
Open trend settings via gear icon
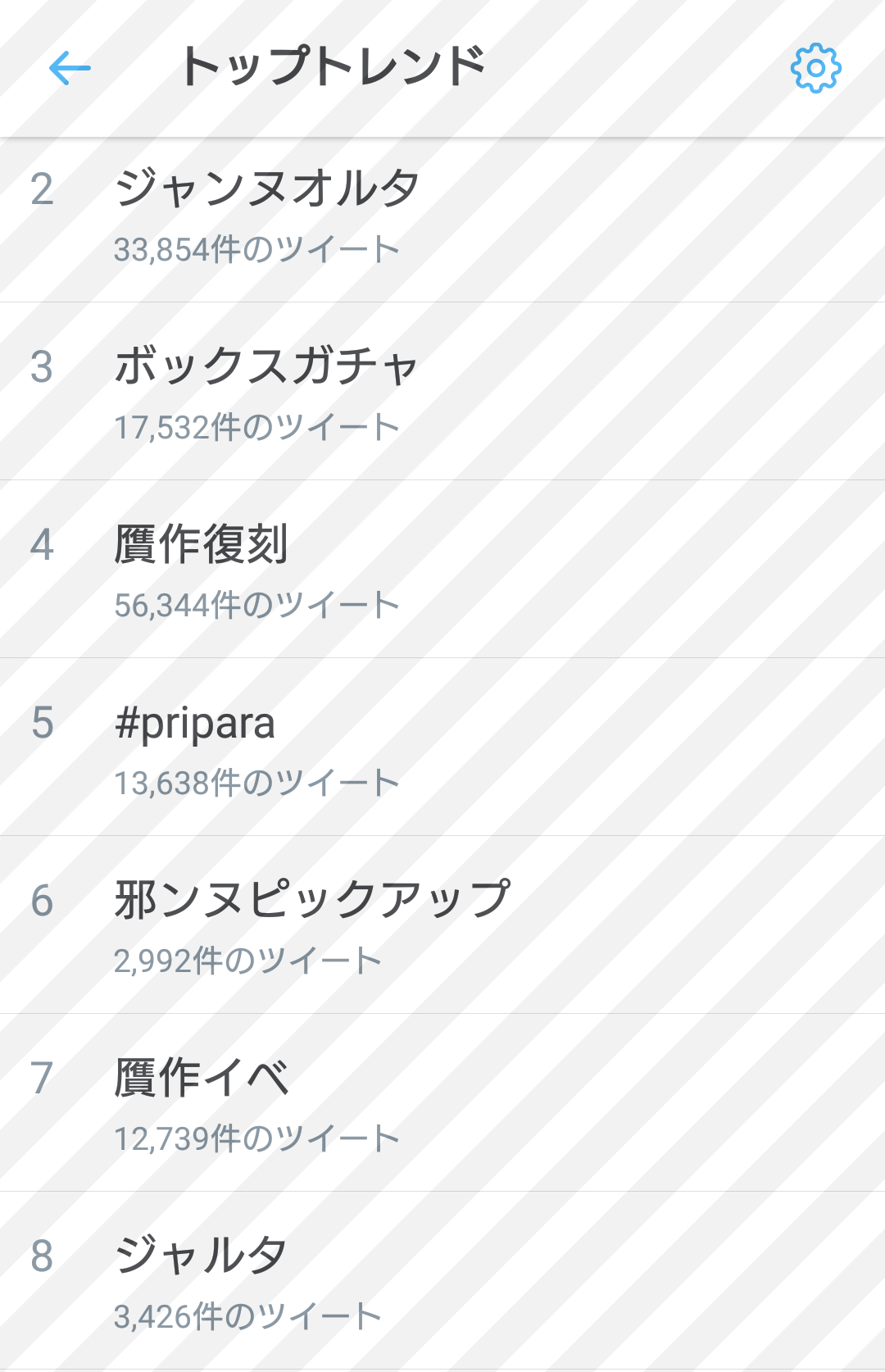point(815,68)
